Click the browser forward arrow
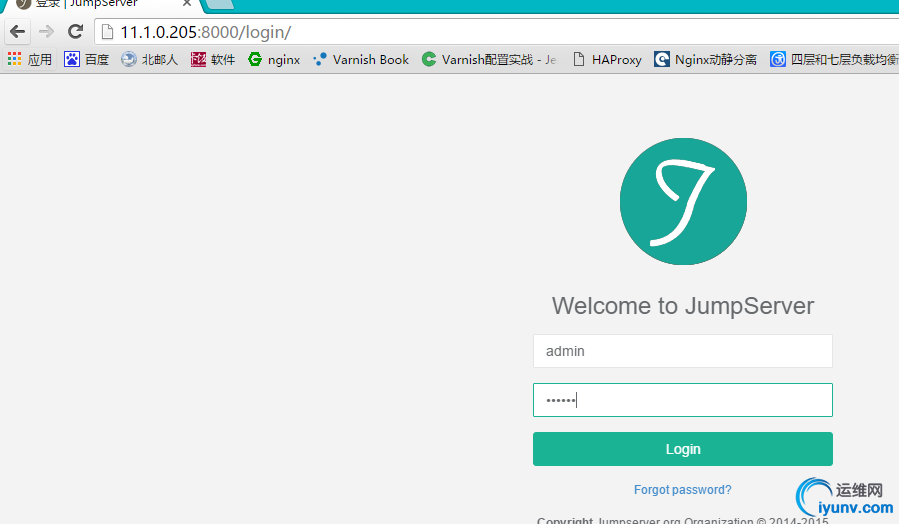The image size is (899, 524). click(x=46, y=32)
